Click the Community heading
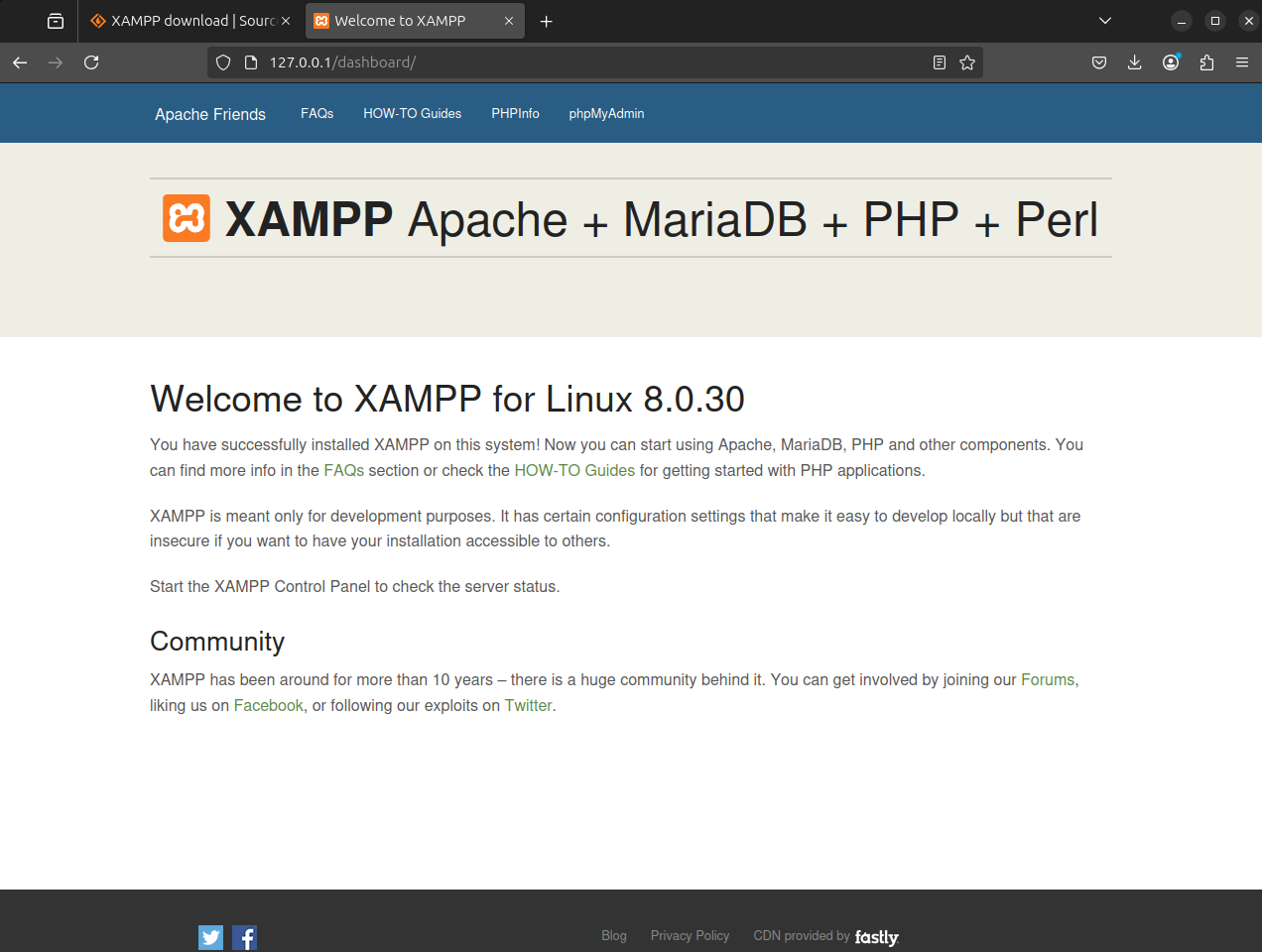Screen dimensions: 1262x952 tap(217, 642)
